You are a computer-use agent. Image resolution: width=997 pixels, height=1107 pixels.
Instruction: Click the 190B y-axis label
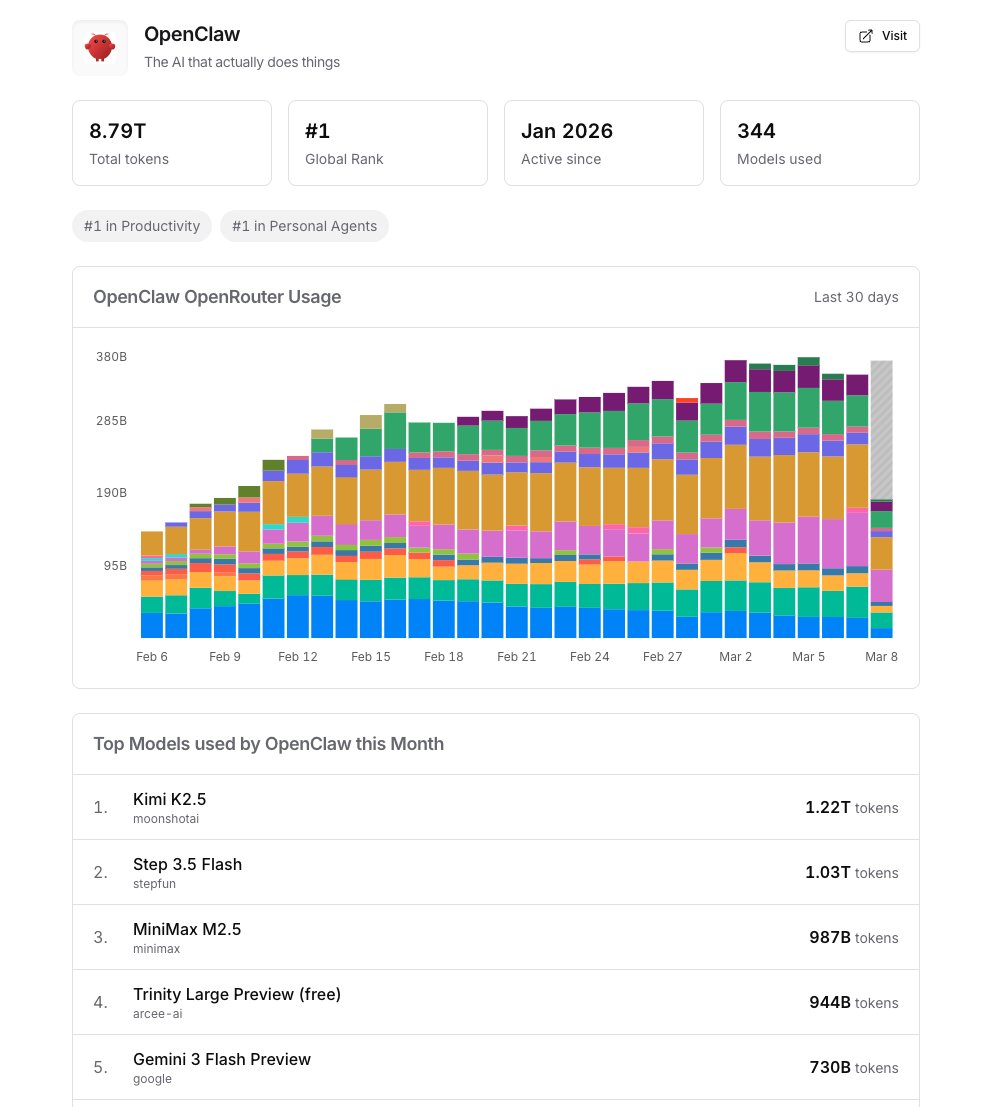112,493
